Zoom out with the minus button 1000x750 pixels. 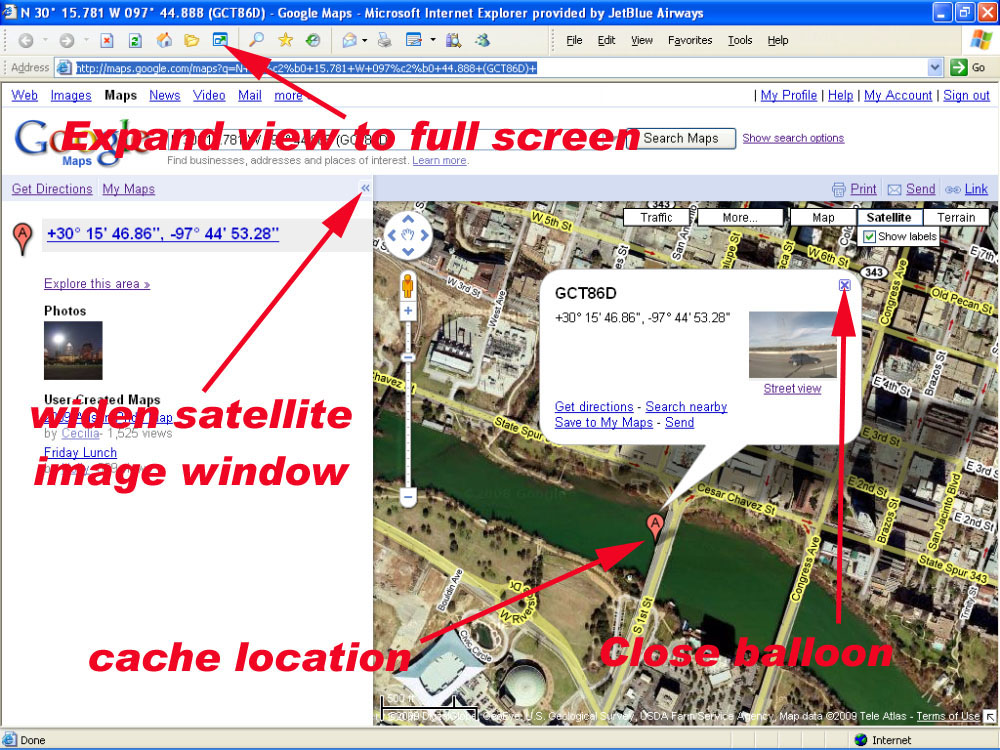click(408, 496)
